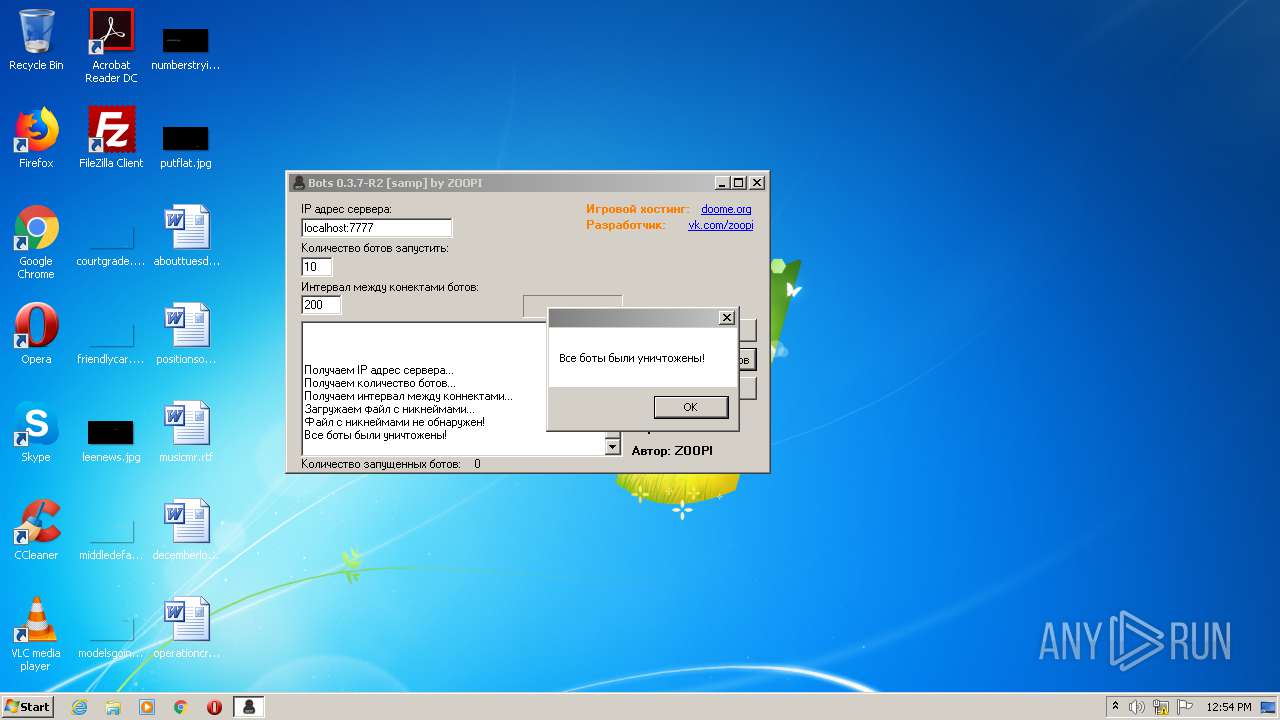Viewport: 1280px width, 720px height.
Task: Select the leenews.jpg desktop file
Action: pos(111,441)
